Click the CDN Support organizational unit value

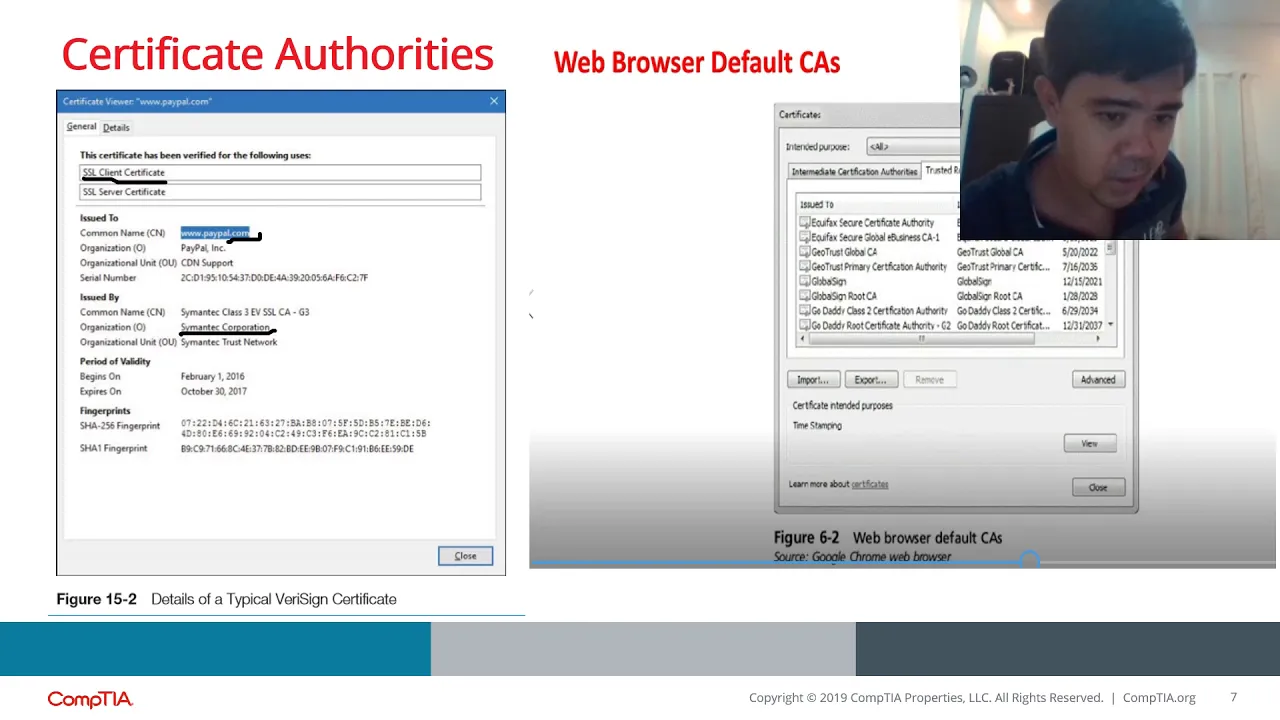(207, 263)
